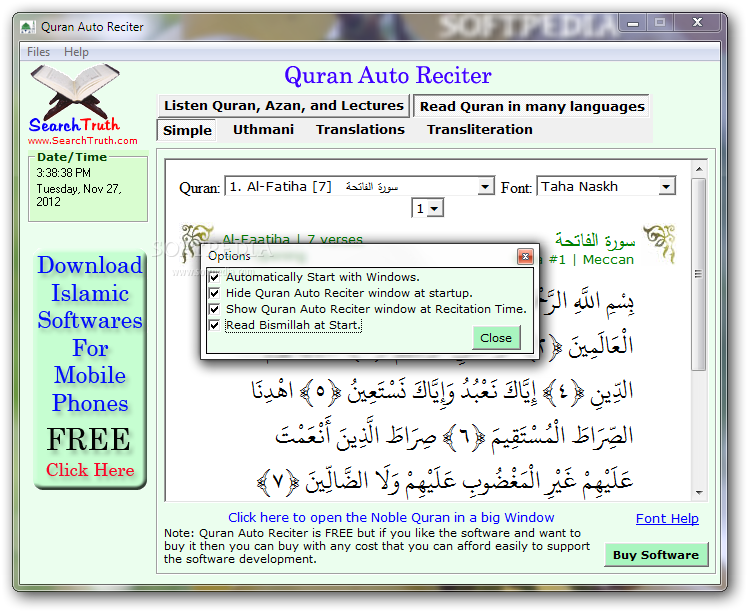The height and width of the screenshot is (612, 748).
Task: Open the Files menu
Action: tap(39, 52)
